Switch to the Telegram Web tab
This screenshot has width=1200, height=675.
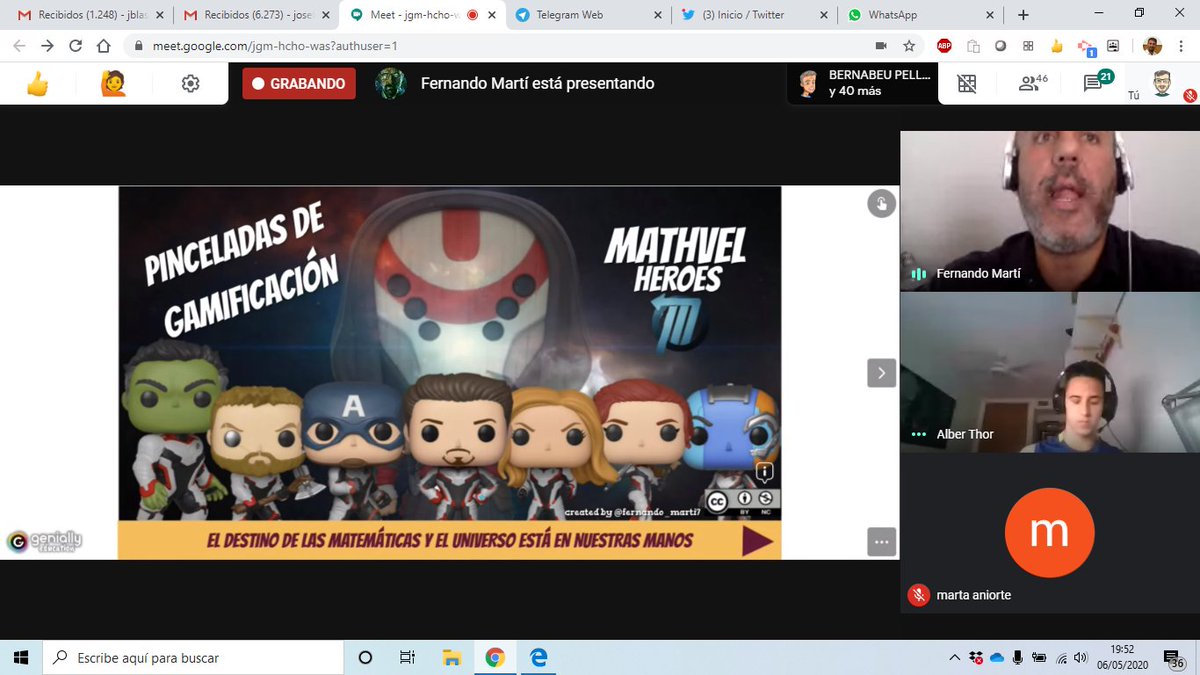click(x=586, y=15)
